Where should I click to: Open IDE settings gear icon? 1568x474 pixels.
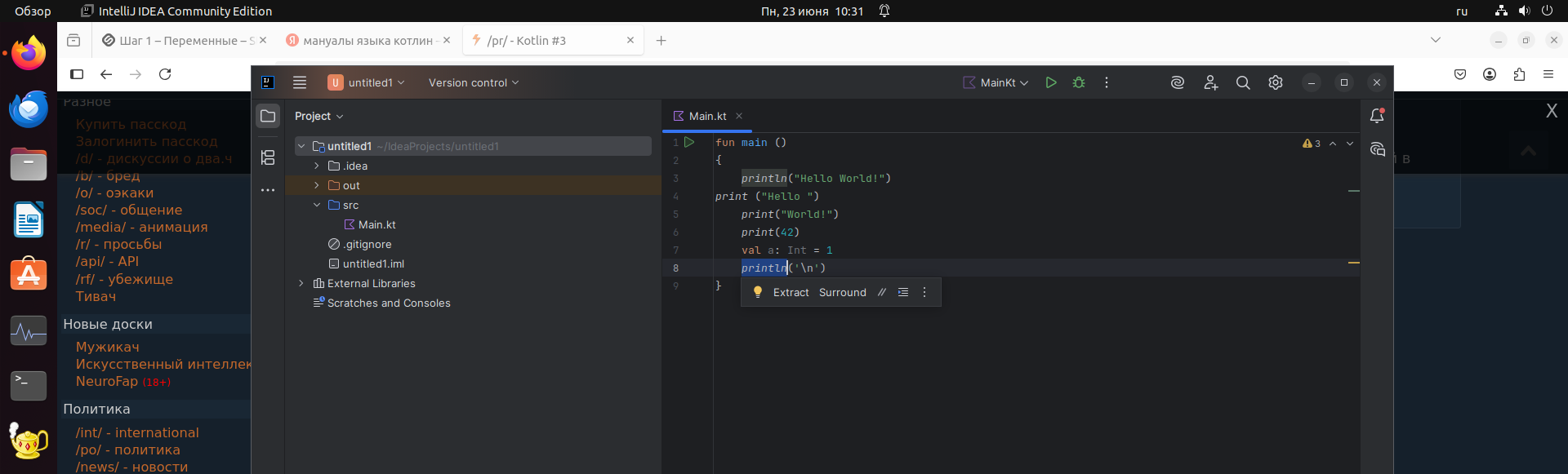1276,82
